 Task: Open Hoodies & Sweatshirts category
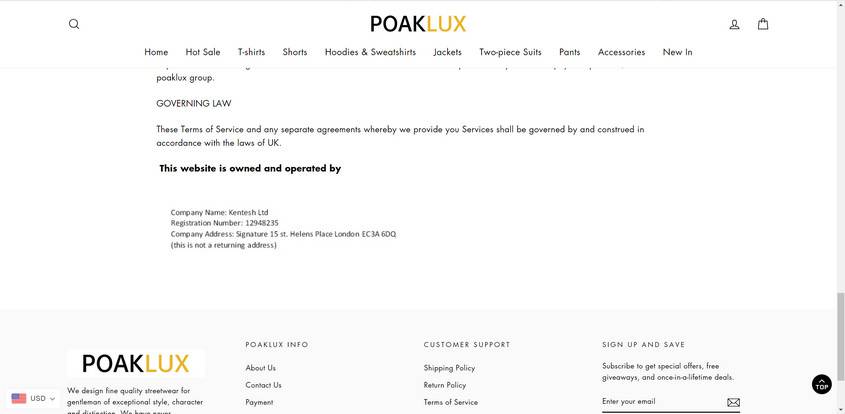(x=370, y=52)
